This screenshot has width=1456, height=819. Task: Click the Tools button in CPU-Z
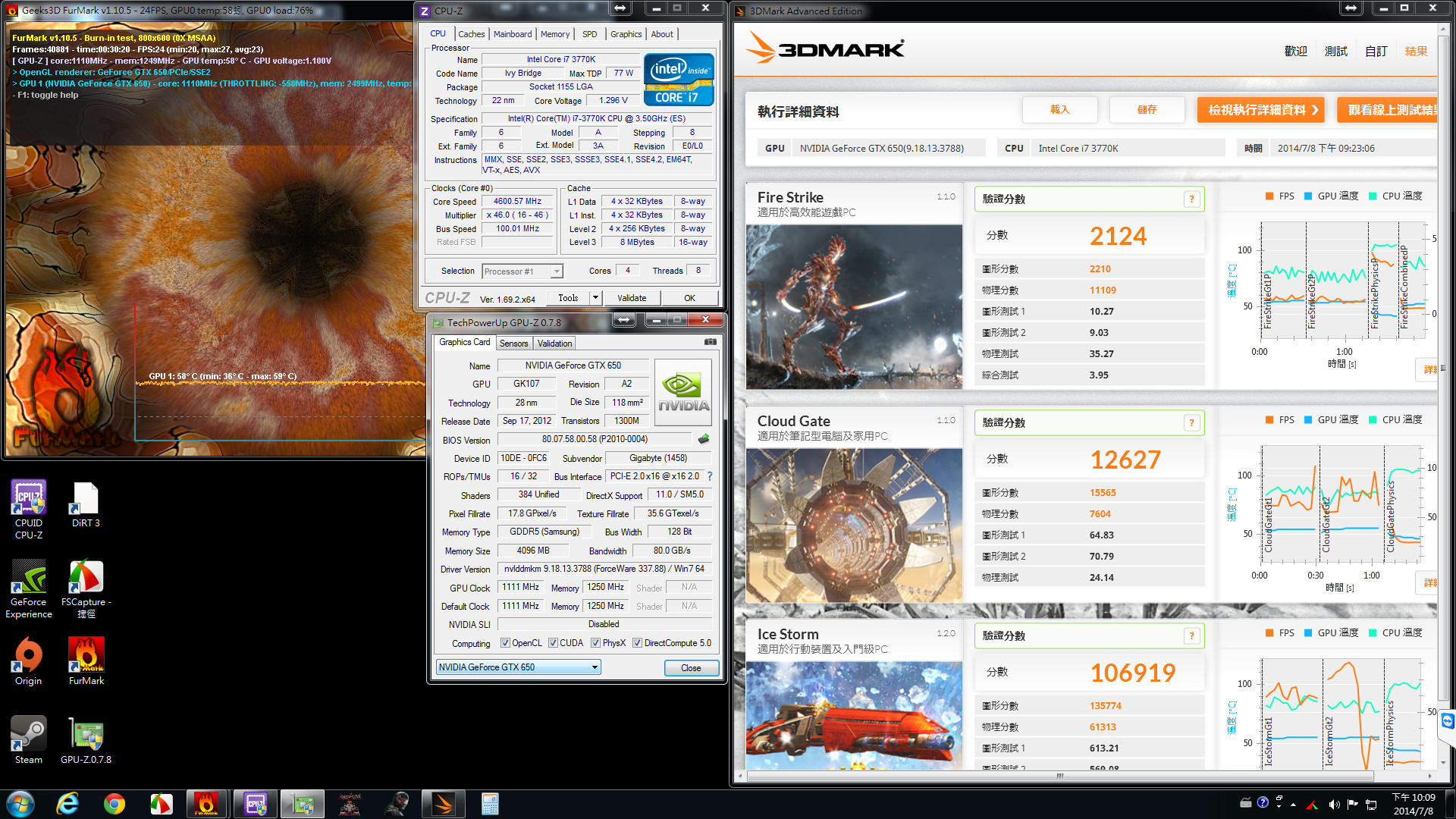tap(568, 298)
